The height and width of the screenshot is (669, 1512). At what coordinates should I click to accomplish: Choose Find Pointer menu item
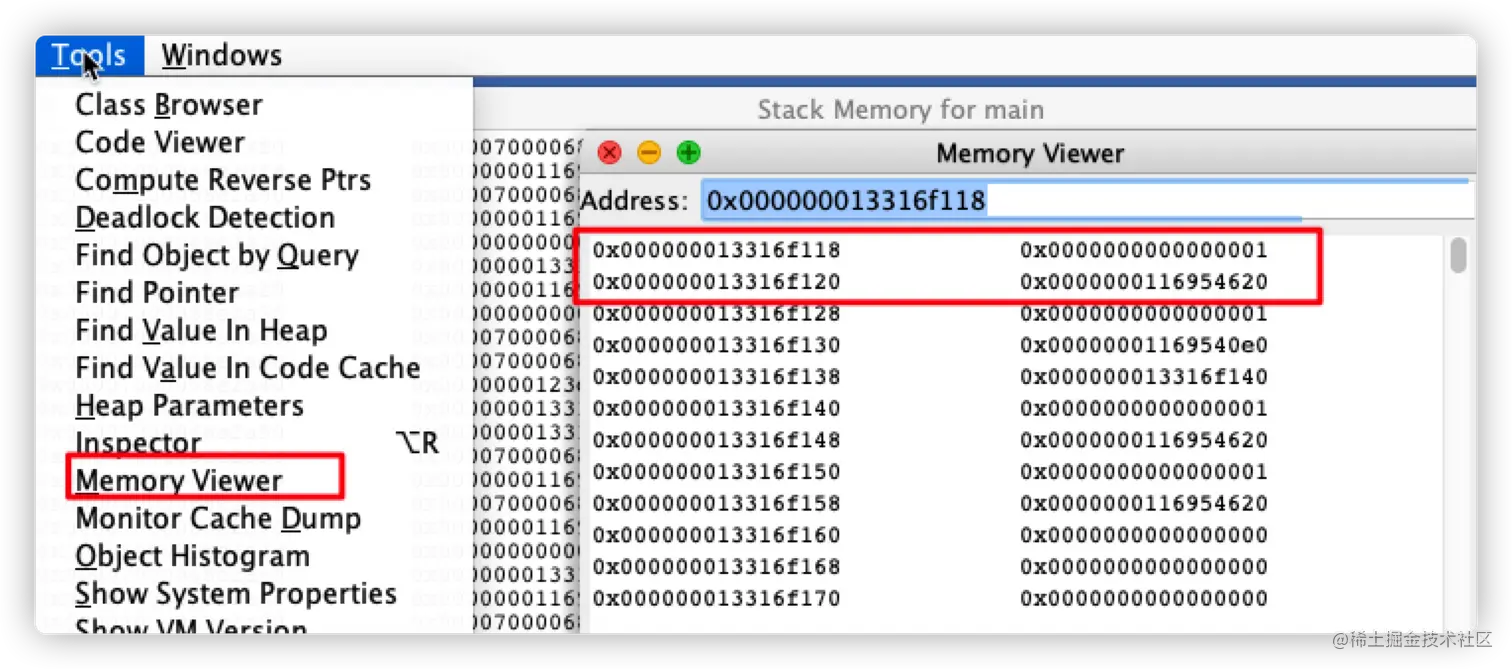tap(157, 293)
